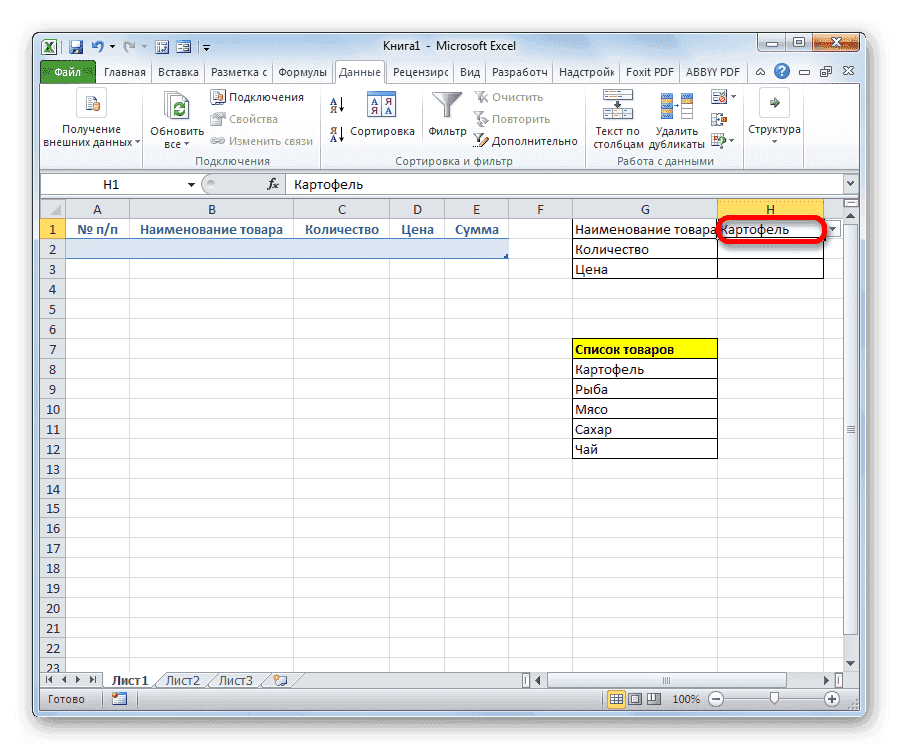The height and width of the screenshot is (750, 899).
Task: Open the dropdown on cell H1
Action: pyautogui.click(x=831, y=229)
